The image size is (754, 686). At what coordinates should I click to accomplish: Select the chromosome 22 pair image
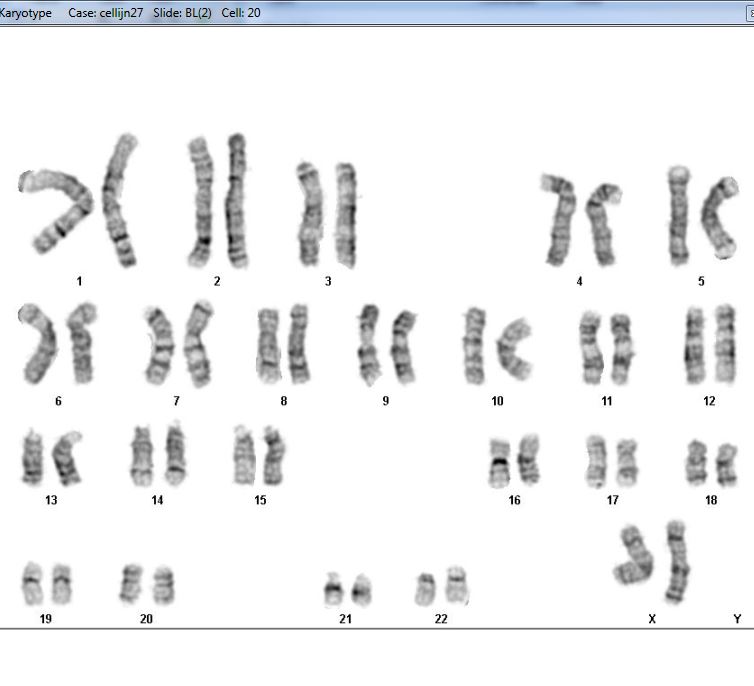tap(441, 585)
